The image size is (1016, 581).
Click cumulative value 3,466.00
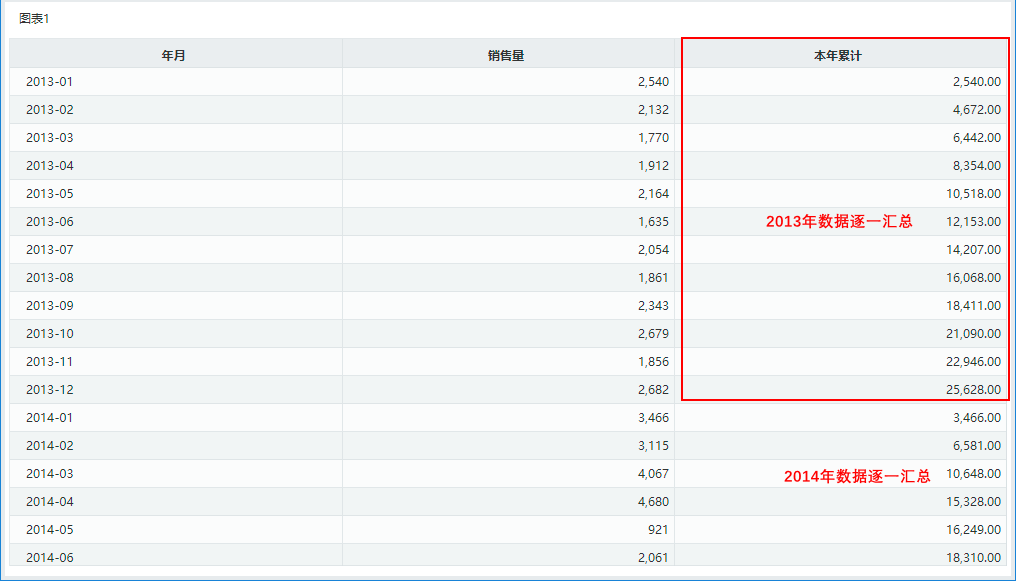click(976, 417)
